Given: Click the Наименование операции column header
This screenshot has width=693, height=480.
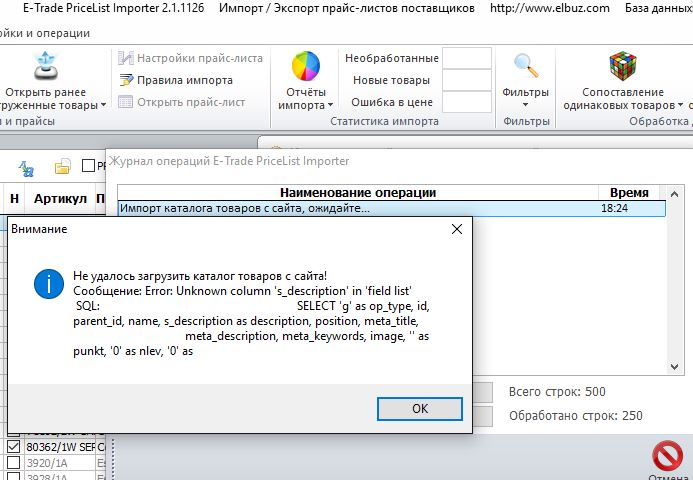Looking at the screenshot, I should coord(358,193).
